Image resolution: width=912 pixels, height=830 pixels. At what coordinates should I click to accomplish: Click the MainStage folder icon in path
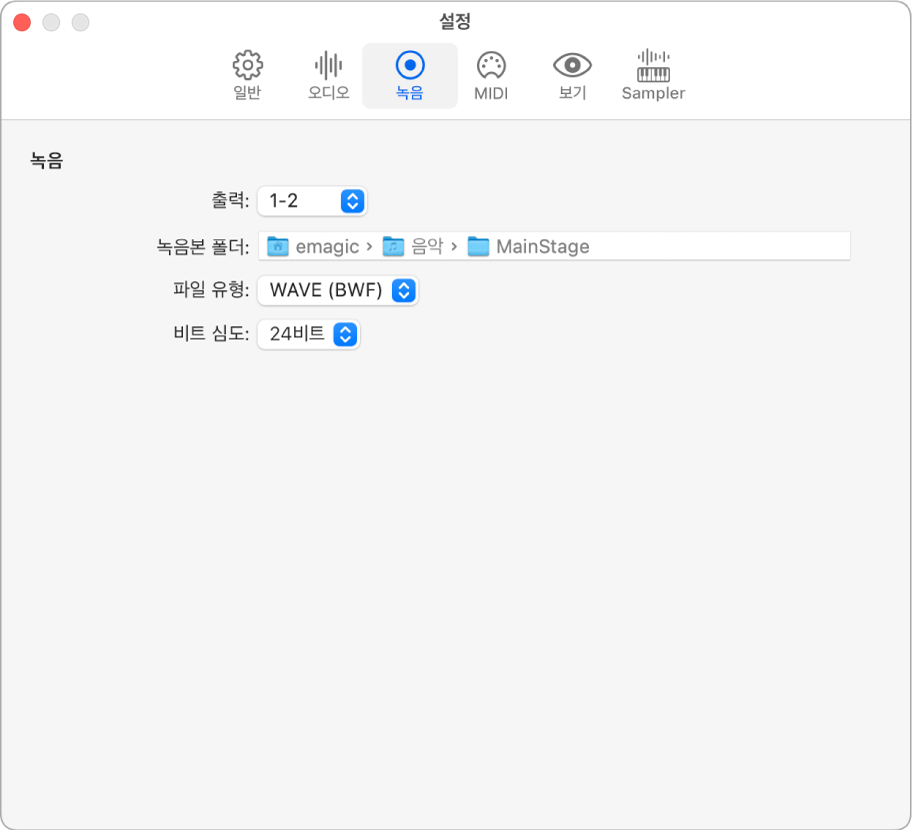(478, 246)
